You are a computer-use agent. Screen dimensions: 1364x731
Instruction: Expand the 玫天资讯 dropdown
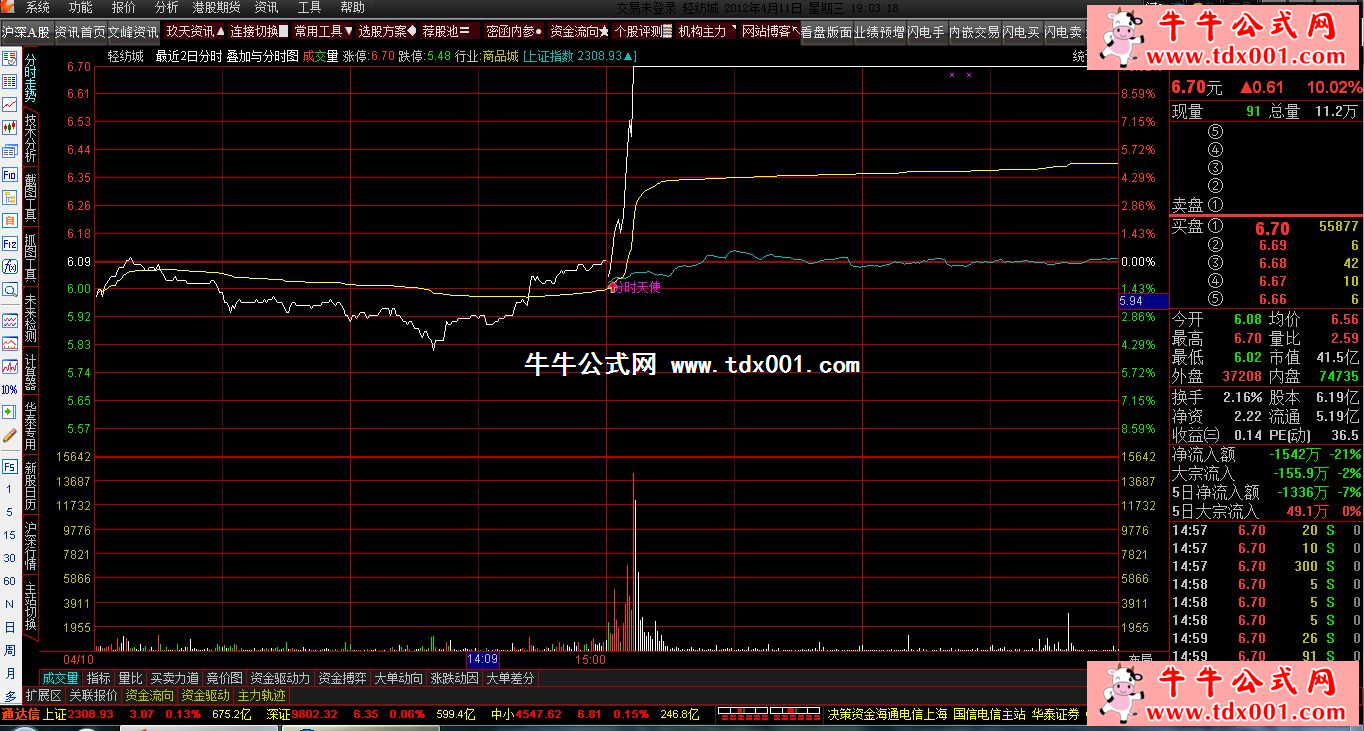pos(195,32)
